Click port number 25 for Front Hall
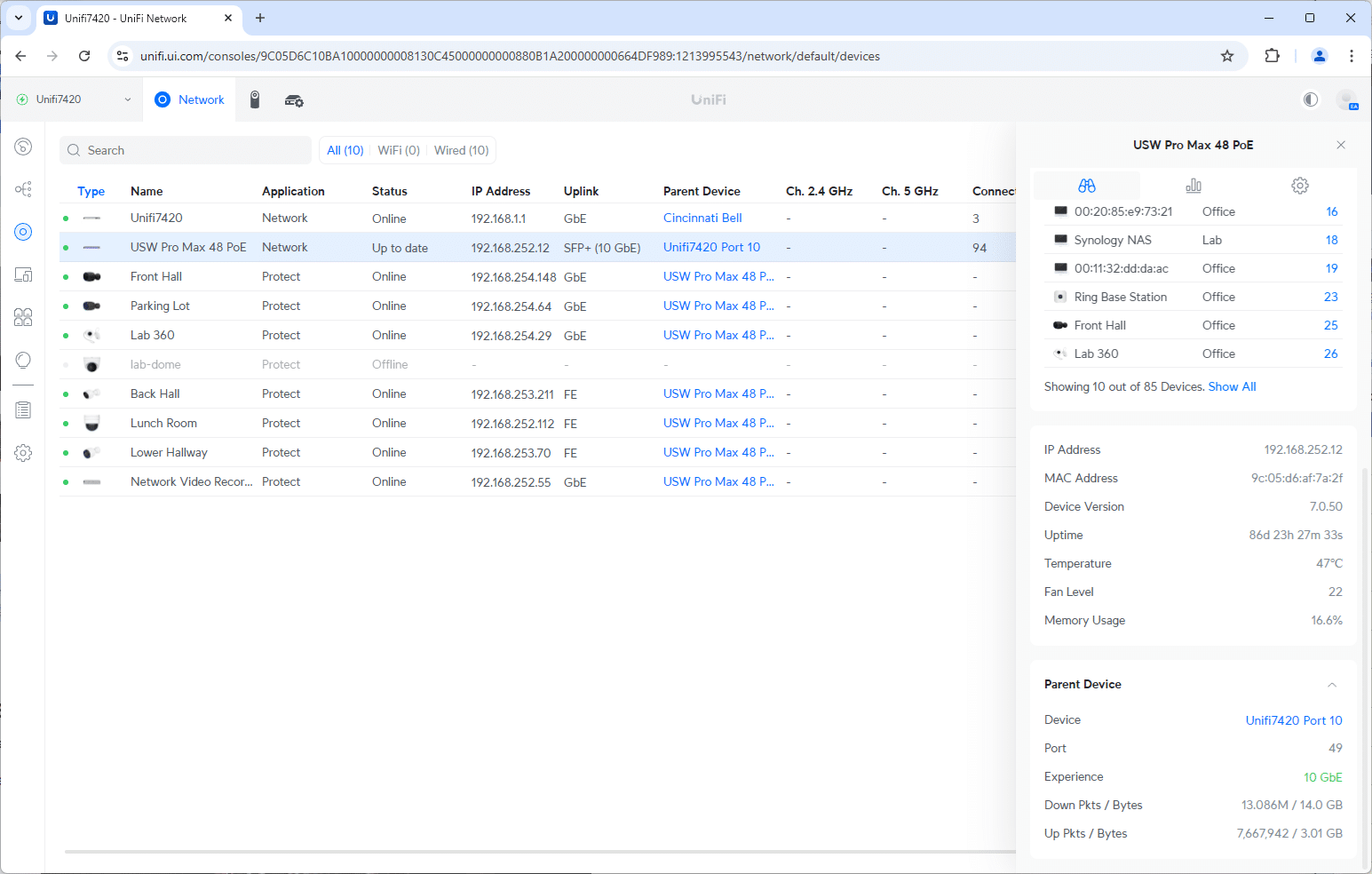This screenshot has width=1372, height=874. click(1331, 325)
